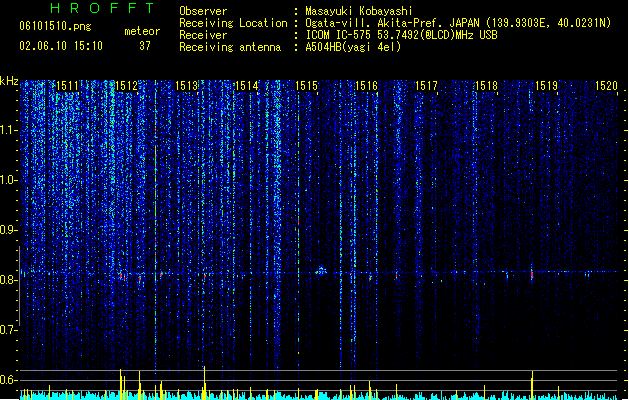Click the Receiving antenna label
Screen dimensions: 629x400
click(230, 47)
